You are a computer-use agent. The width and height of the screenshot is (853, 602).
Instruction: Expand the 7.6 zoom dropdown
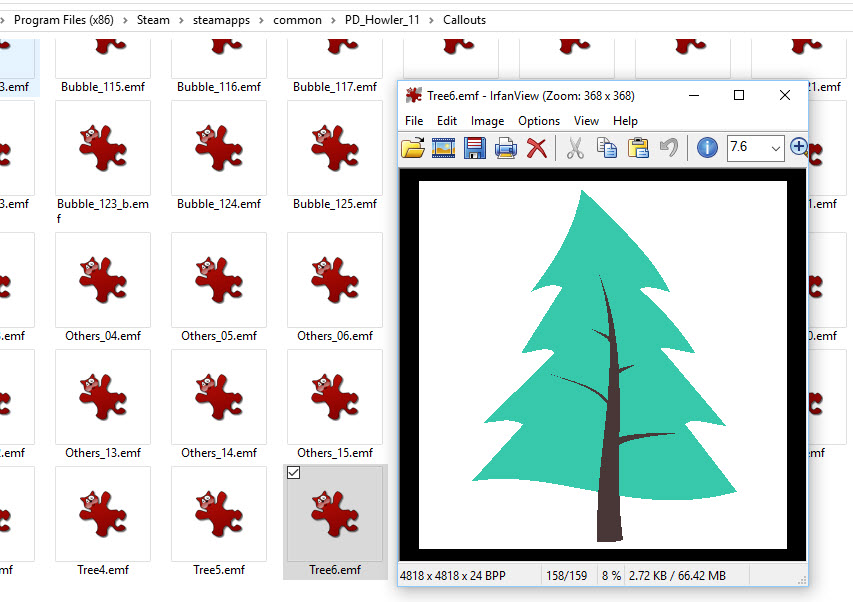(776, 148)
